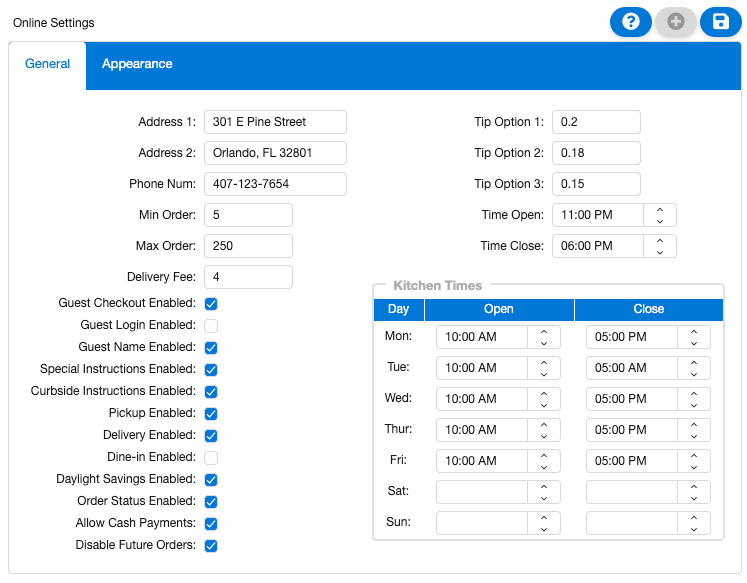Toggle Allow Cash Payments checkbox
747x583 pixels.
click(x=211, y=524)
